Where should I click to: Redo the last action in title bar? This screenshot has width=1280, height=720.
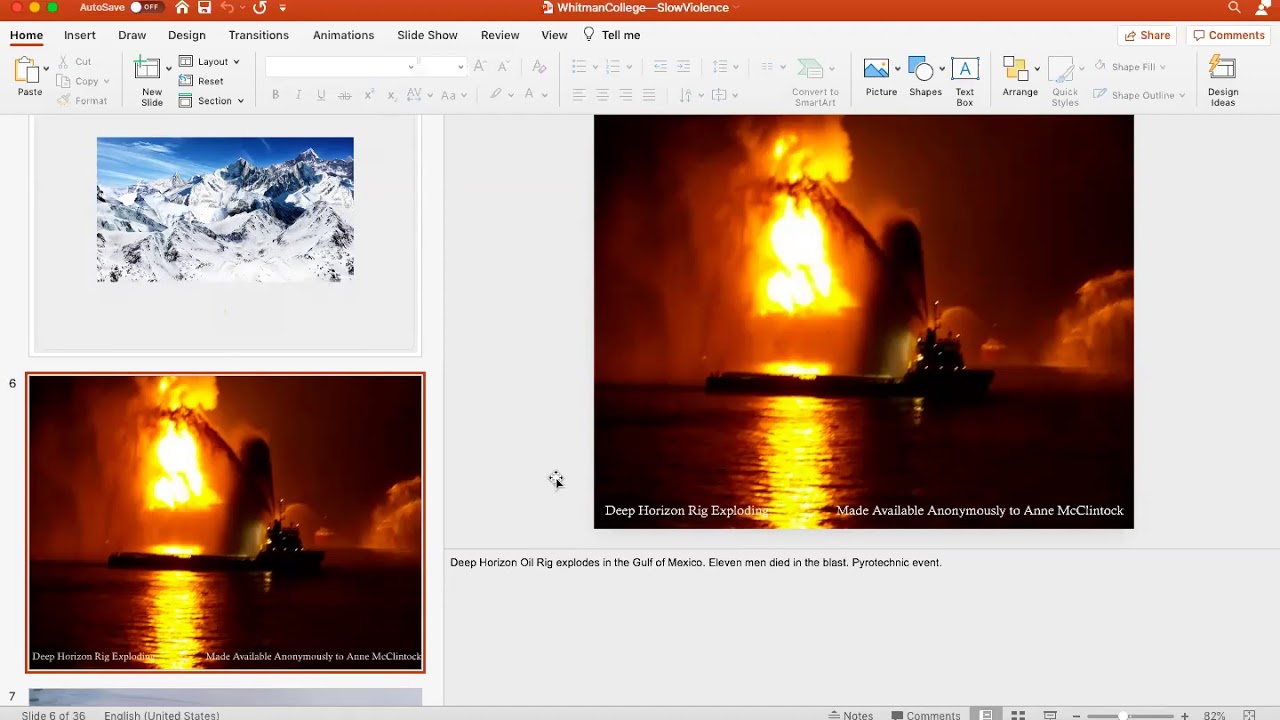pos(260,8)
